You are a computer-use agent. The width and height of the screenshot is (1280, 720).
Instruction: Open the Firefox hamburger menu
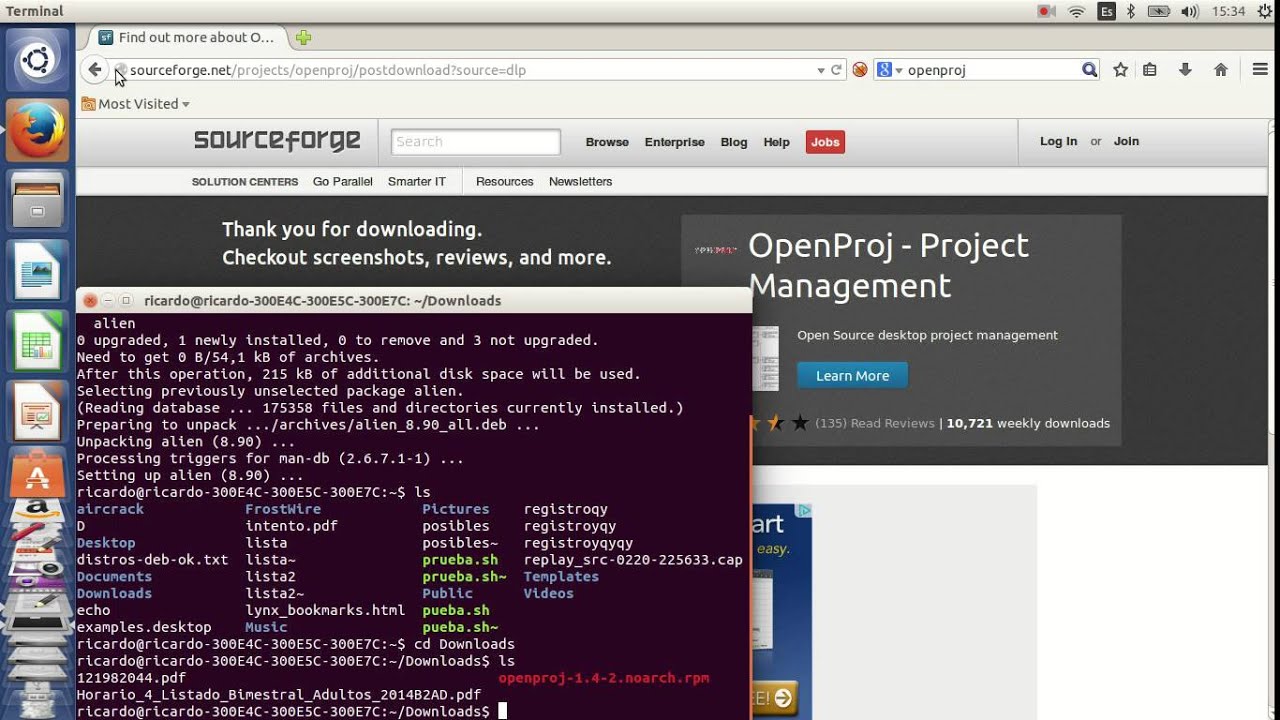1260,70
